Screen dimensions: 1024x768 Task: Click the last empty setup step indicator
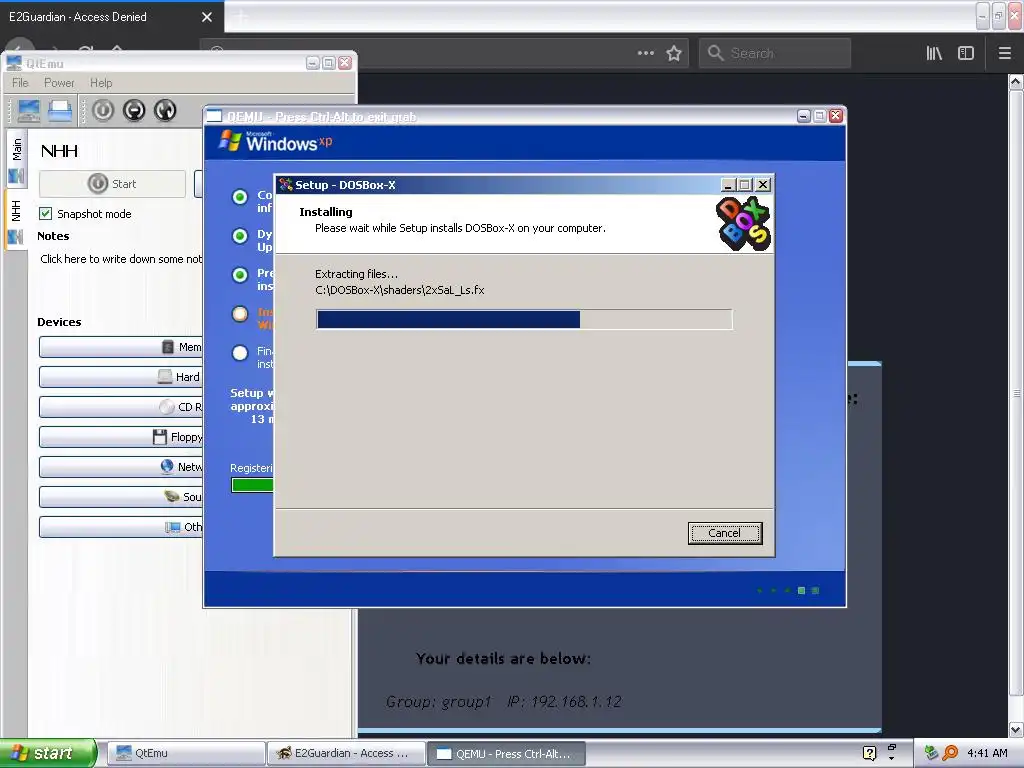point(240,353)
